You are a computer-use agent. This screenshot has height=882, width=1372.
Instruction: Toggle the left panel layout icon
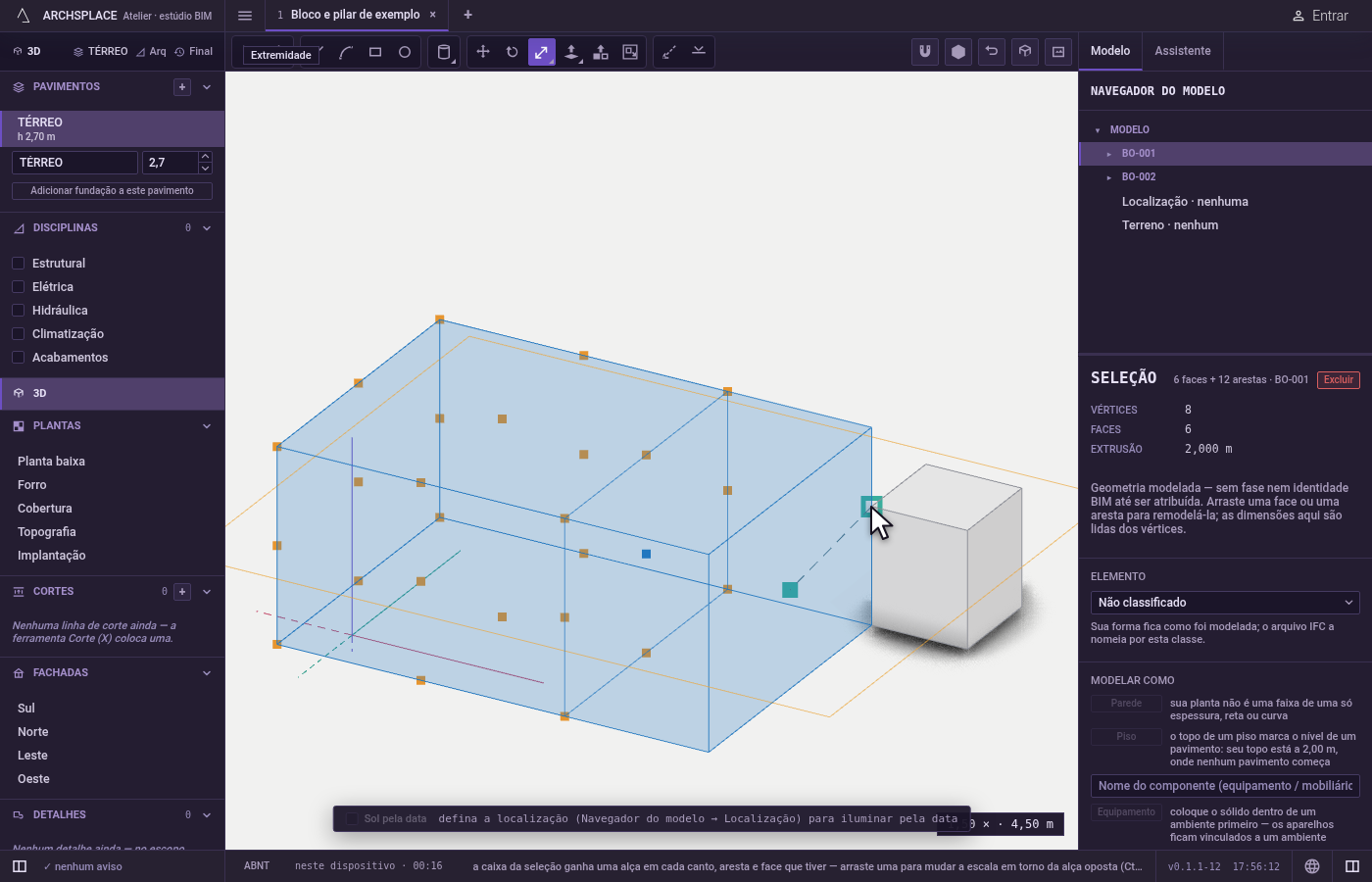coord(20,866)
